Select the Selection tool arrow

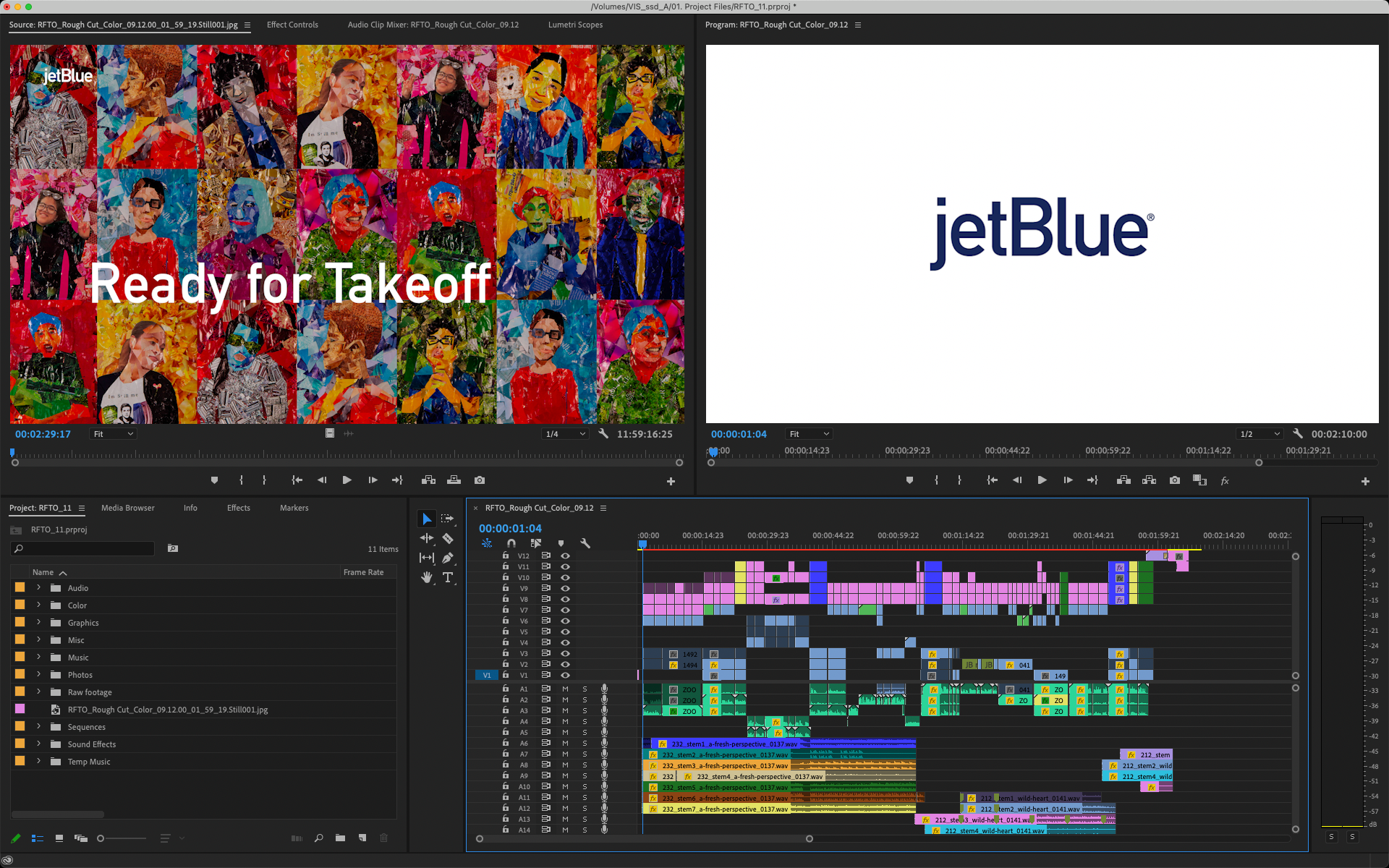[x=427, y=519]
